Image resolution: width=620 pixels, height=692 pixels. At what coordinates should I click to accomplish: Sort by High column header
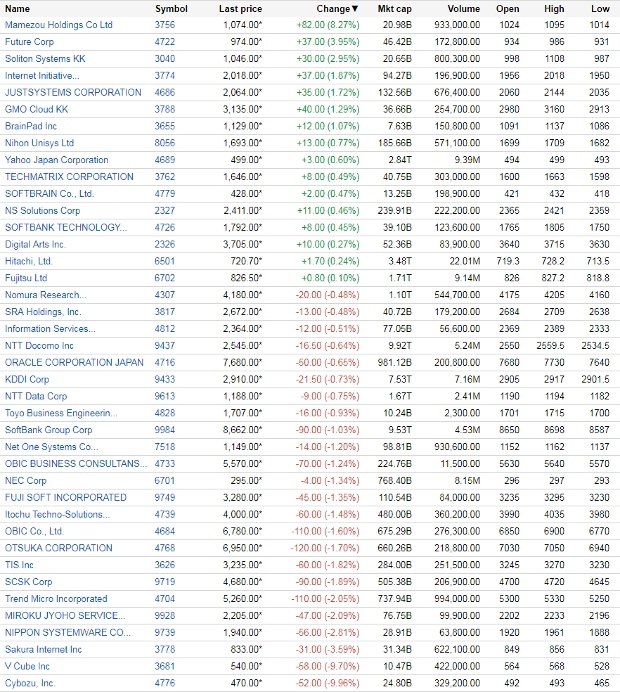554,9
